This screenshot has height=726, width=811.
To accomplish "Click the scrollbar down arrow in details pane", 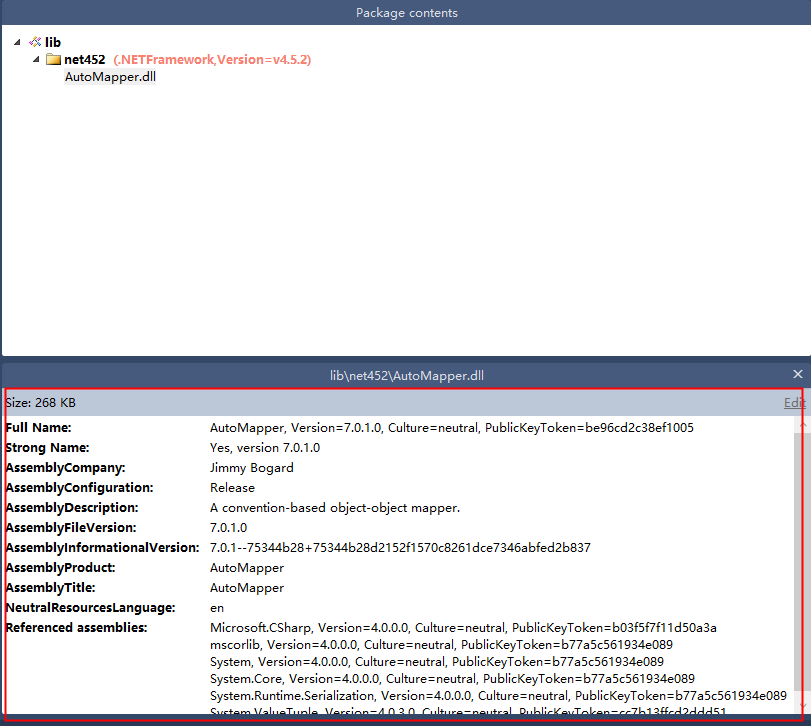I will tap(802, 705).
